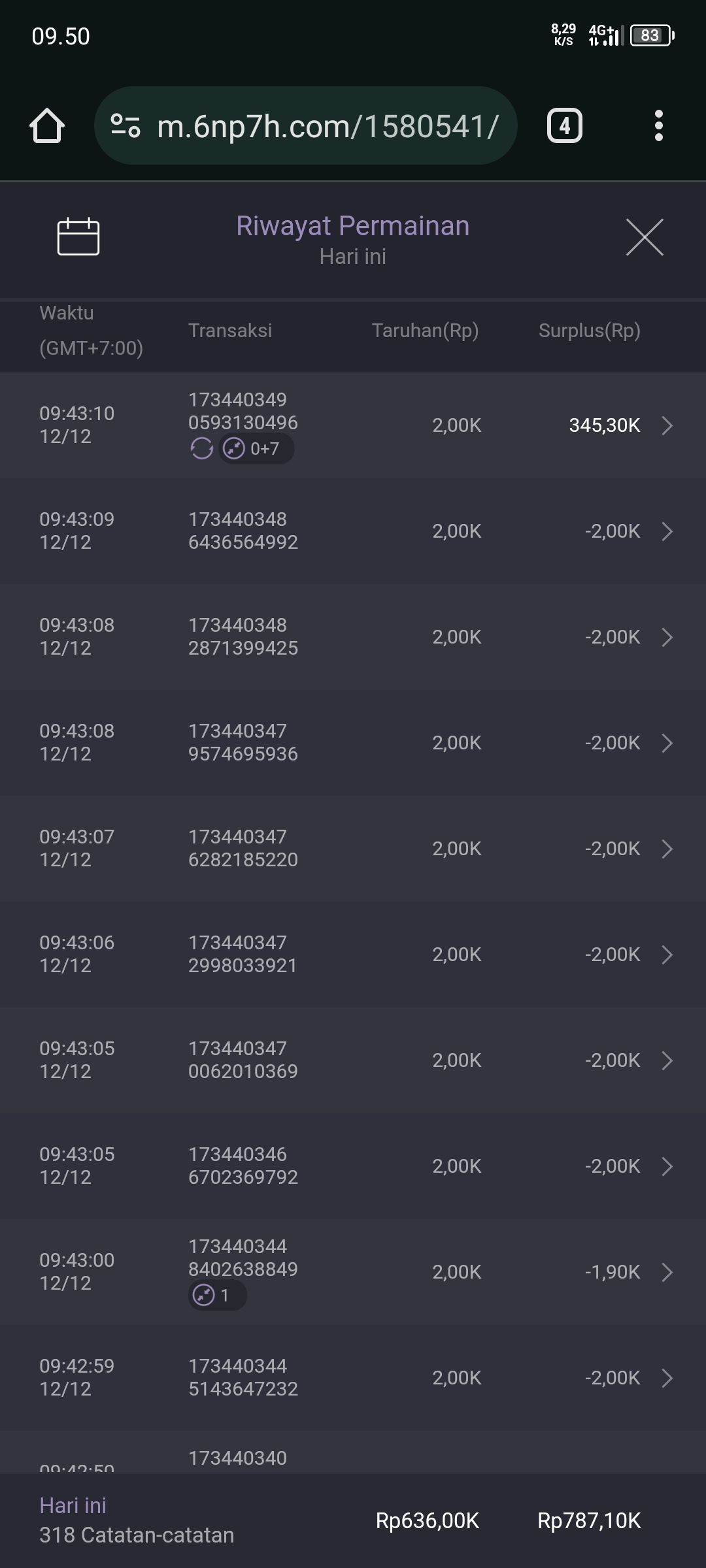Expand the -1,90K surplus record chevron

click(667, 1272)
